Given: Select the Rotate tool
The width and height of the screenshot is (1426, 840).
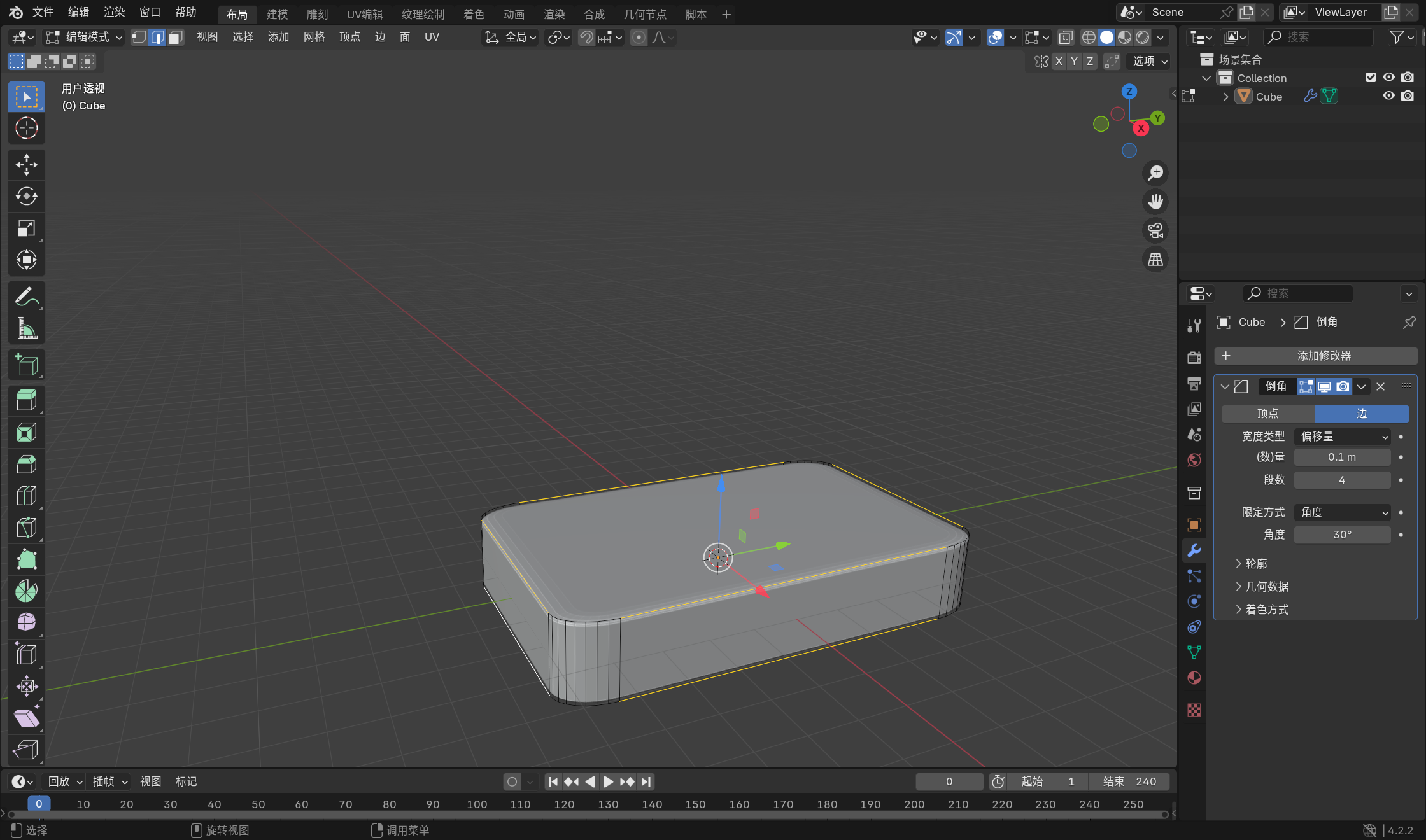Looking at the screenshot, I should click(26, 197).
